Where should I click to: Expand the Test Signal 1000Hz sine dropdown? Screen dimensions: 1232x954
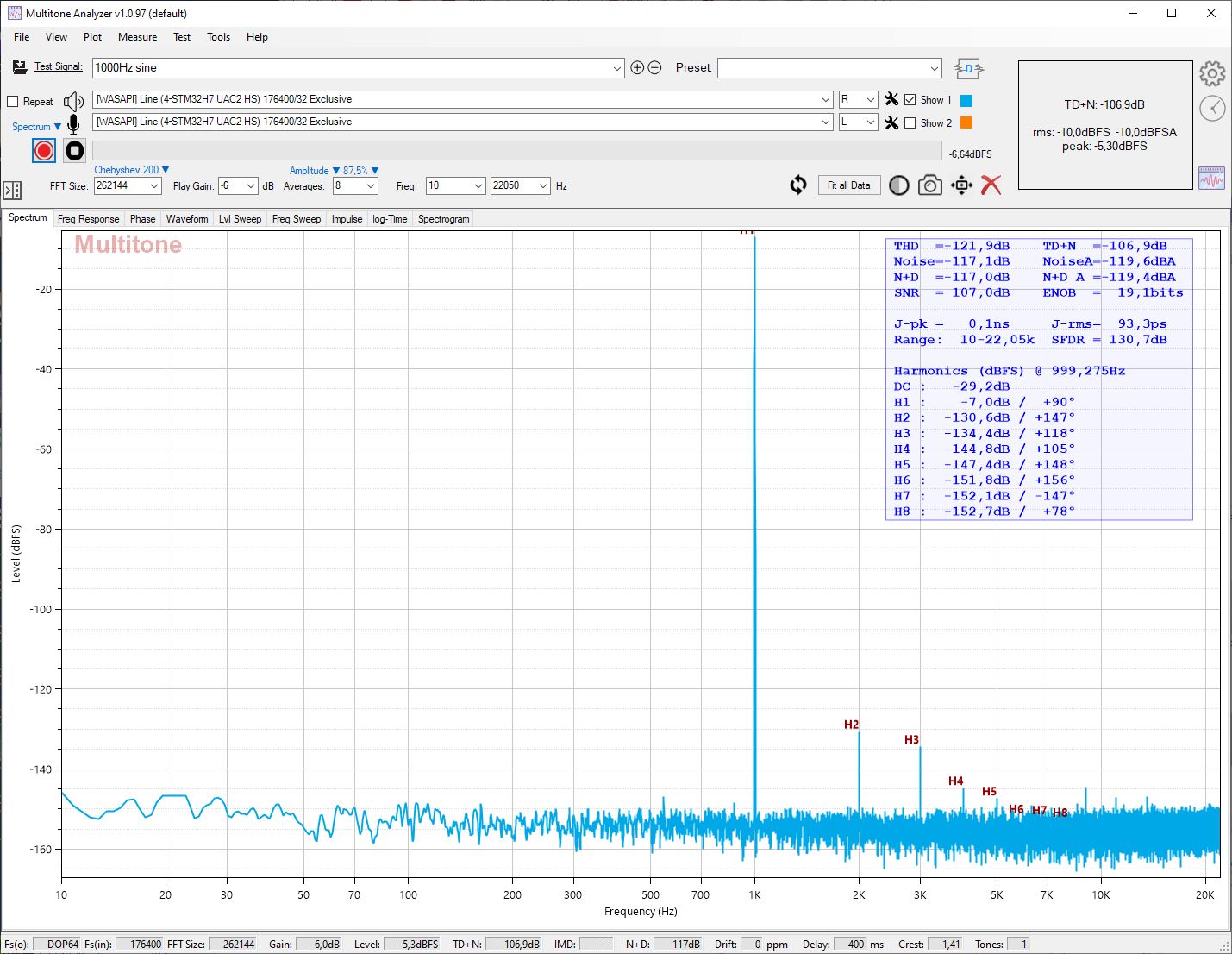(x=617, y=68)
